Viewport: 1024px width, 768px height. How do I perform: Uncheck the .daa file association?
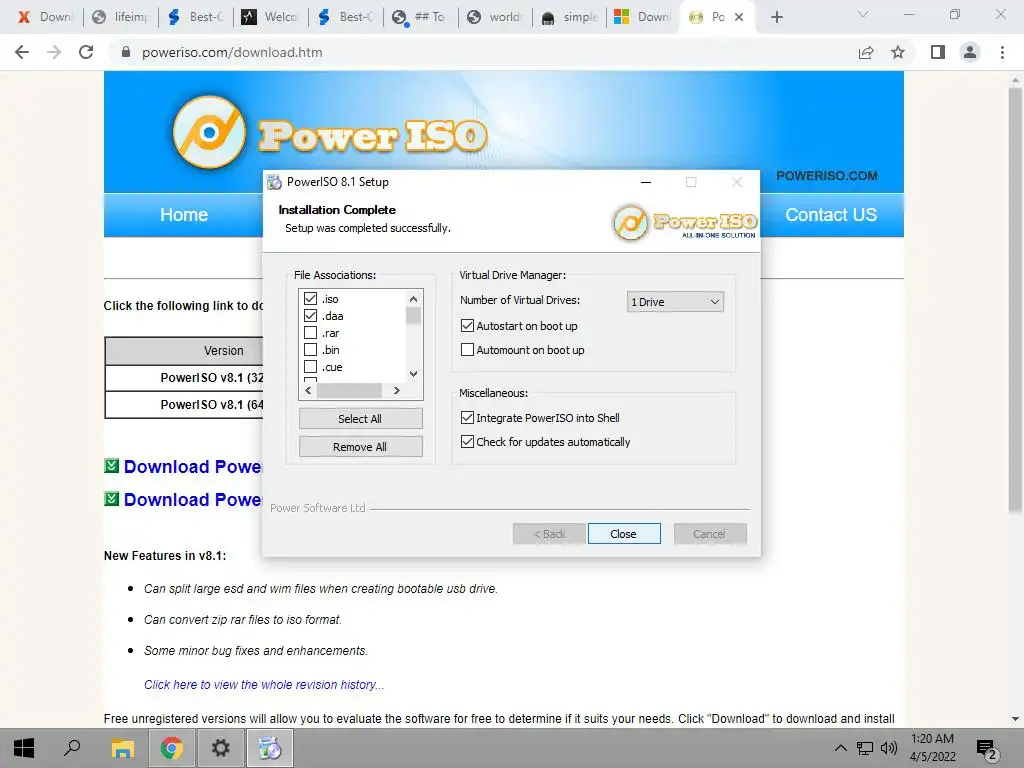(x=310, y=315)
